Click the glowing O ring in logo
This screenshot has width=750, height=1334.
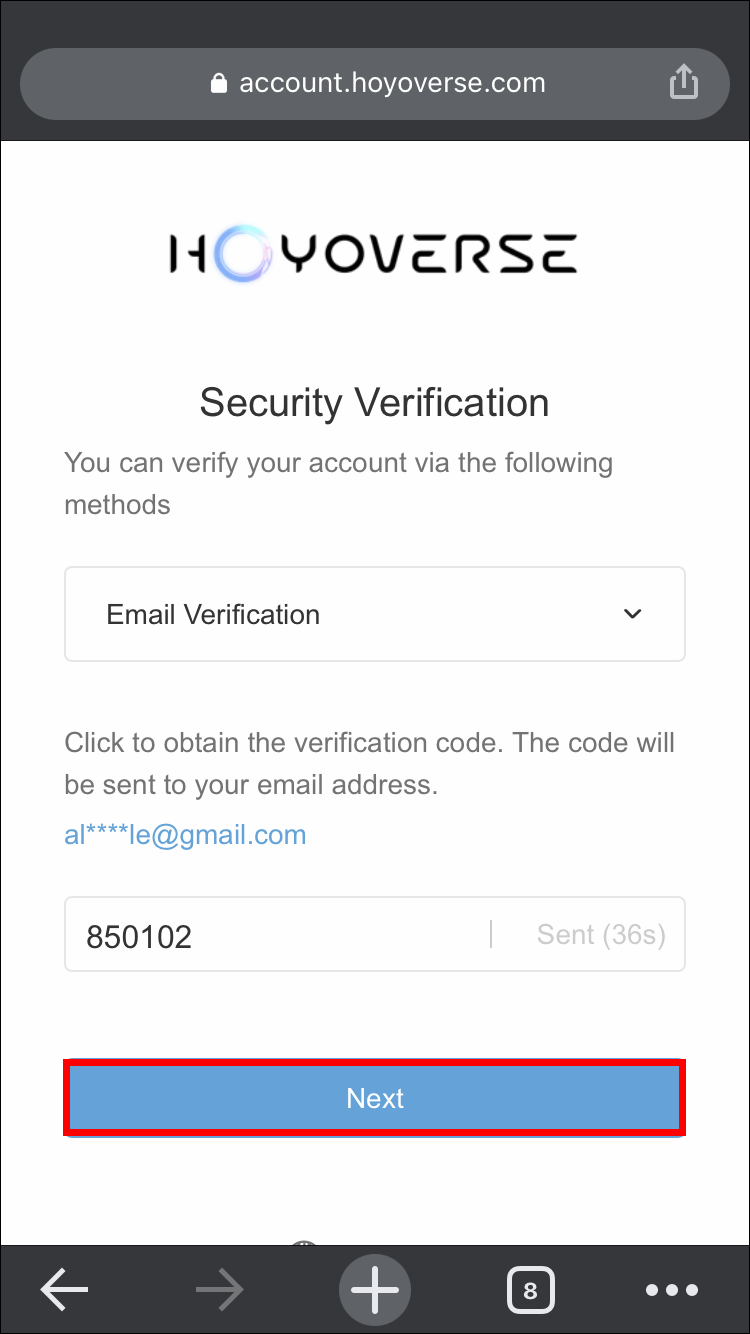(241, 253)
